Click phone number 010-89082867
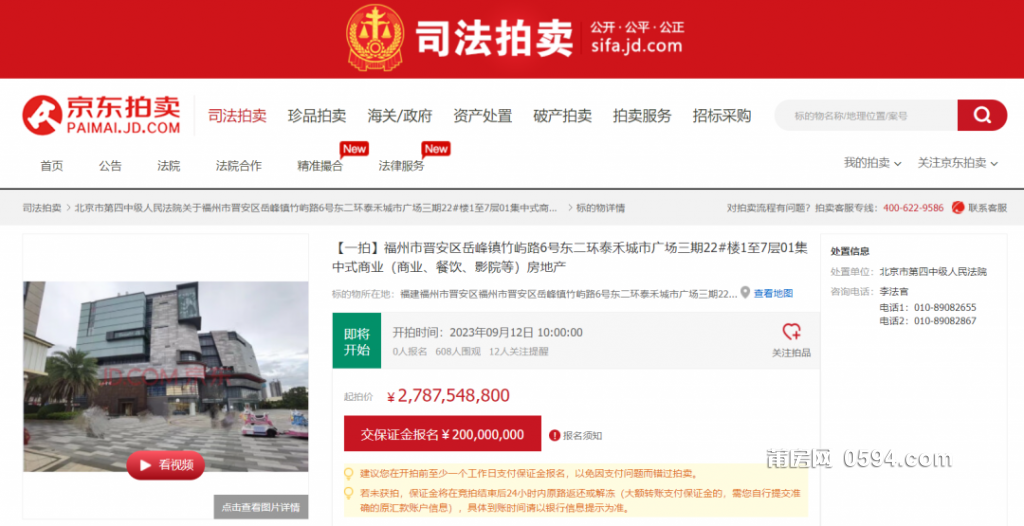The image size is (1024, 526). coord(945,321)
